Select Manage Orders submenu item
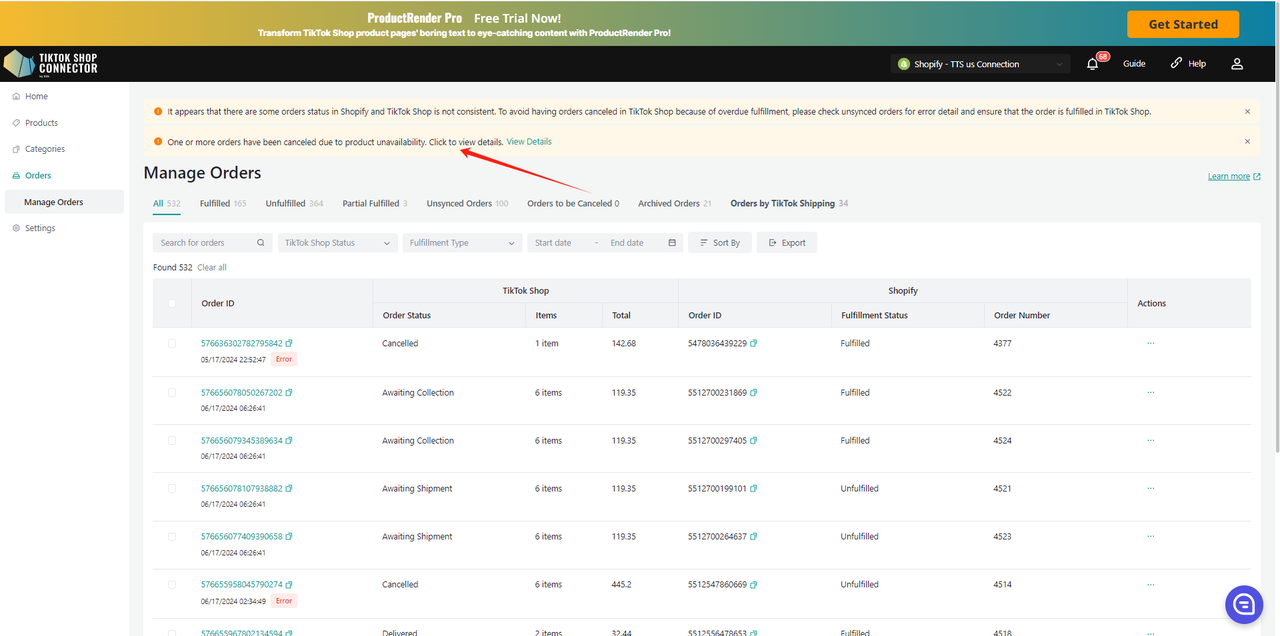The height and width of the screenshot is (636, 1280). coord(64,202)
